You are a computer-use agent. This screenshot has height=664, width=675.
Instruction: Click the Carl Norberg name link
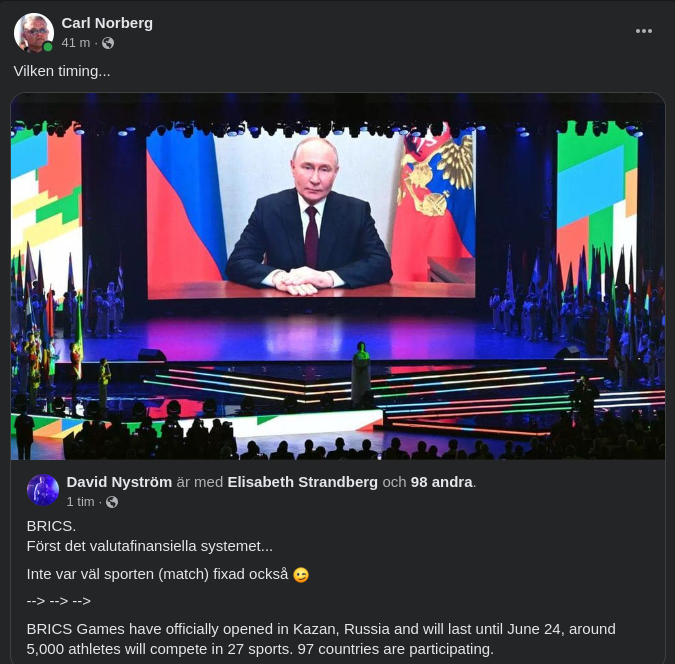tap(107, 23)
